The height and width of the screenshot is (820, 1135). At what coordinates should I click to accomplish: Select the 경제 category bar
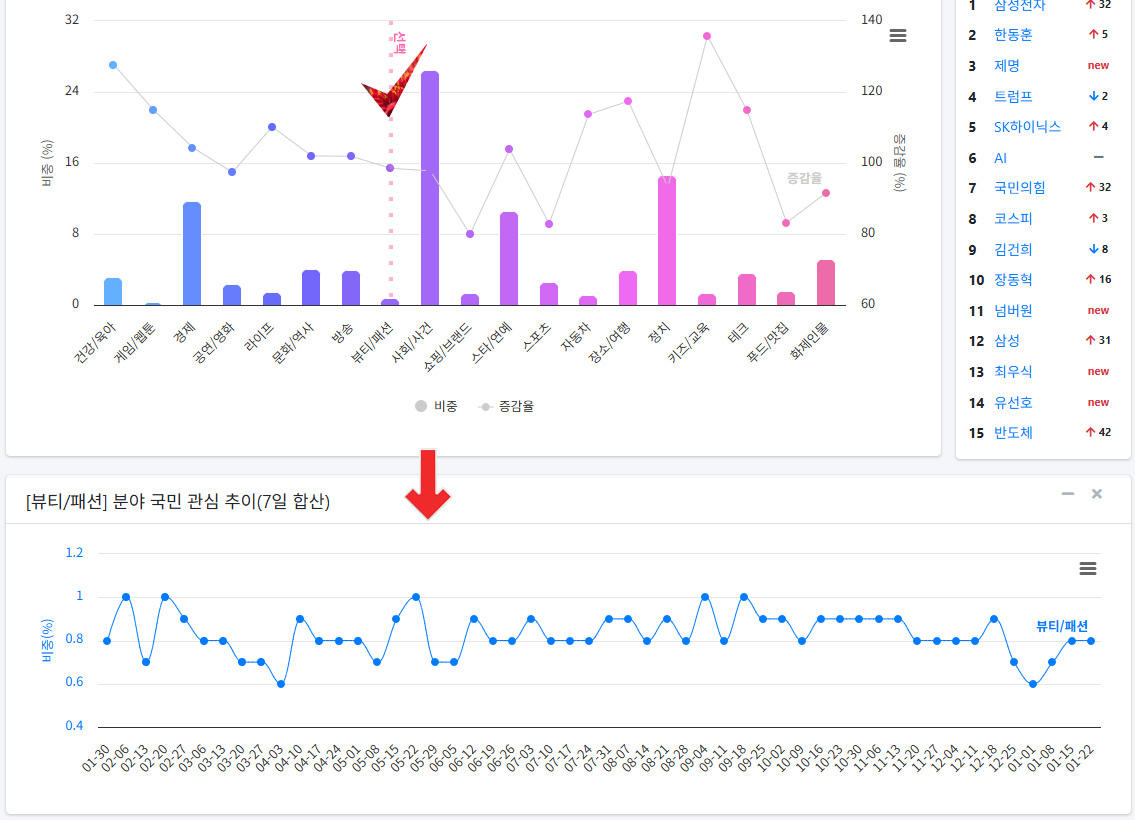point(192,253)
